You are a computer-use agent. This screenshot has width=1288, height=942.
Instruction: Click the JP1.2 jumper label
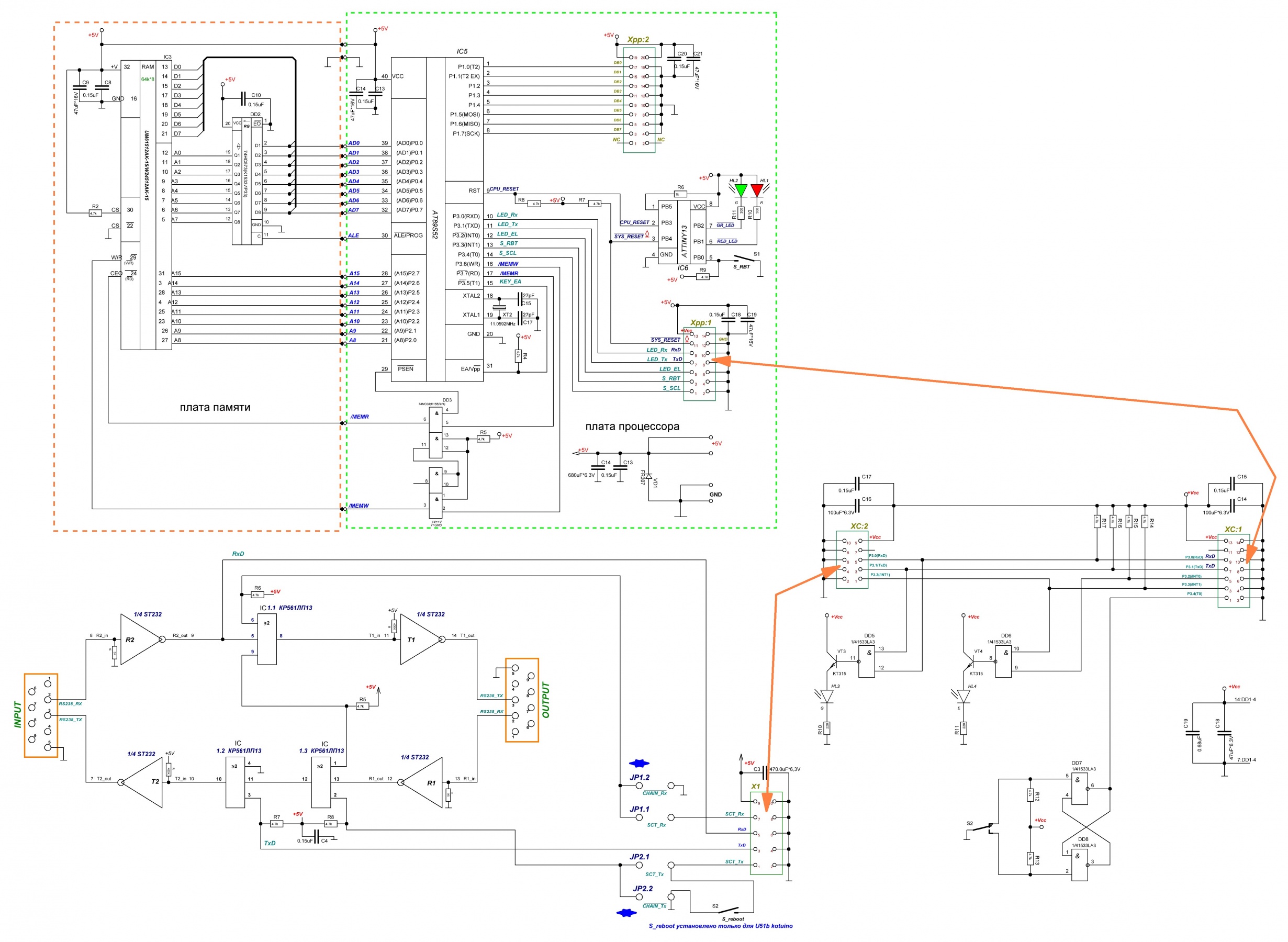[639, 777]
